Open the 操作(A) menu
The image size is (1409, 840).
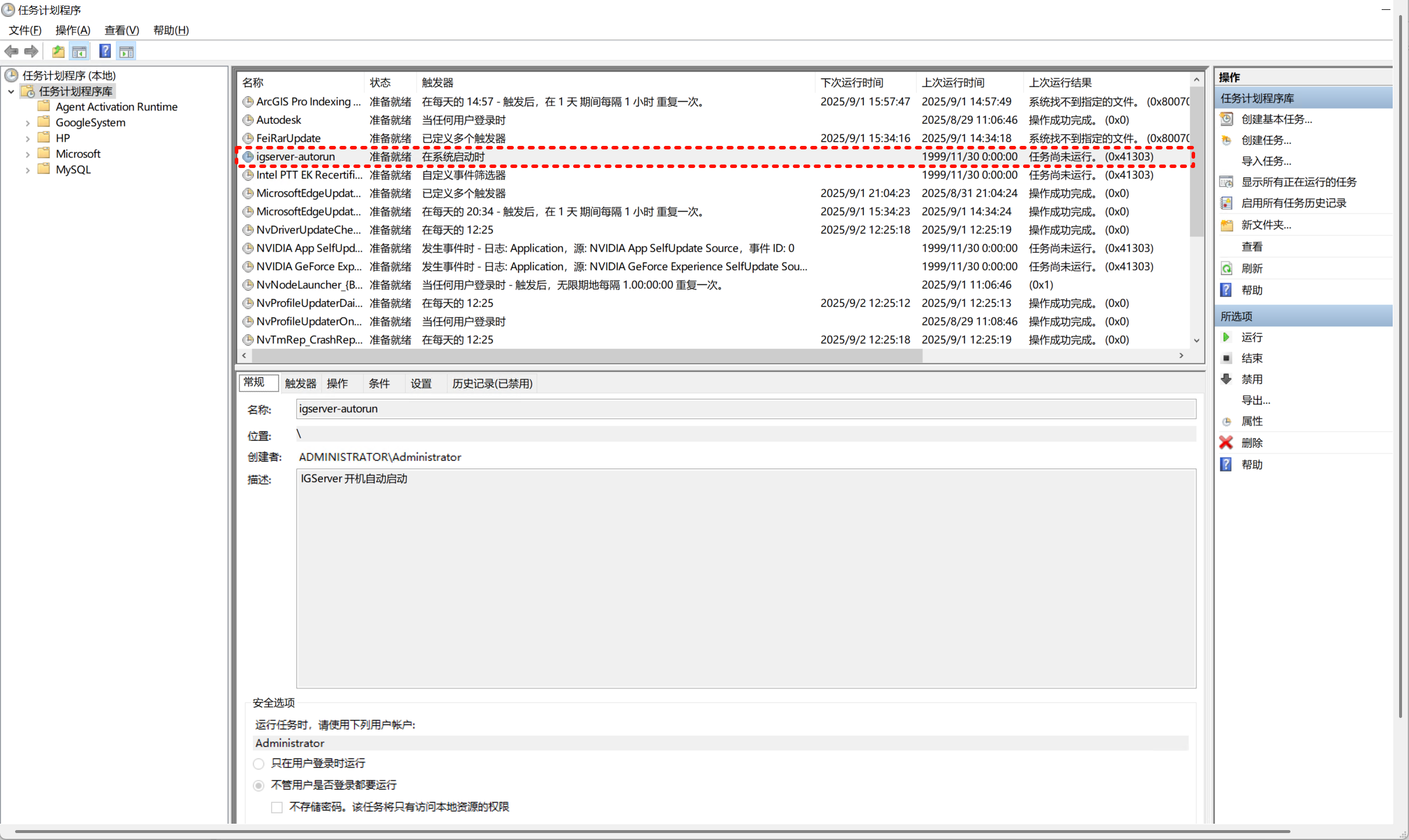pos(73,30)
